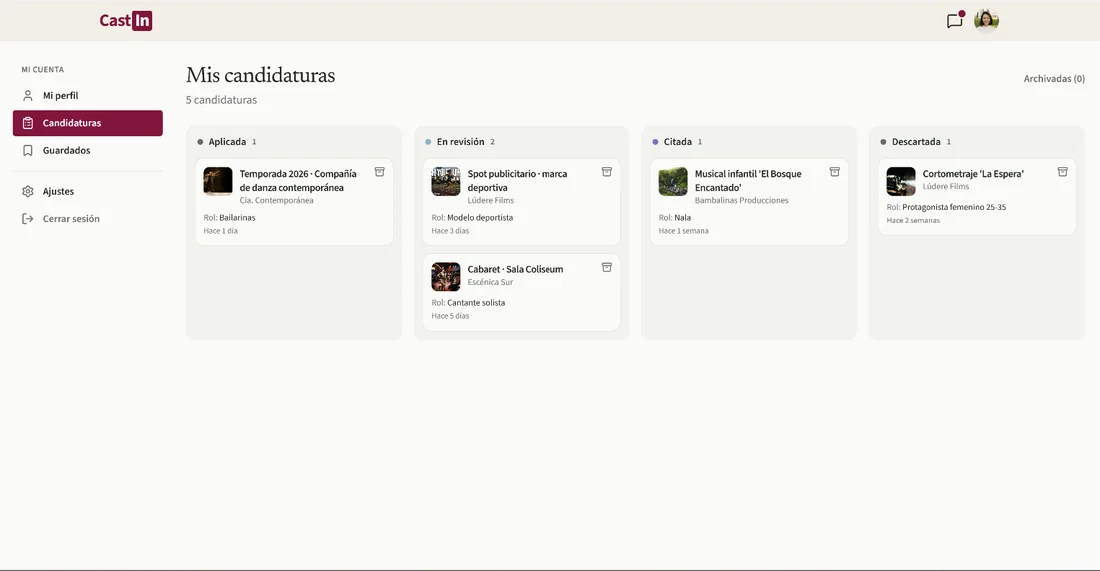This screenshot has height=571, width=1100.
Task: Click the Ajustes gear icon
Action: [x=28, y=192]
